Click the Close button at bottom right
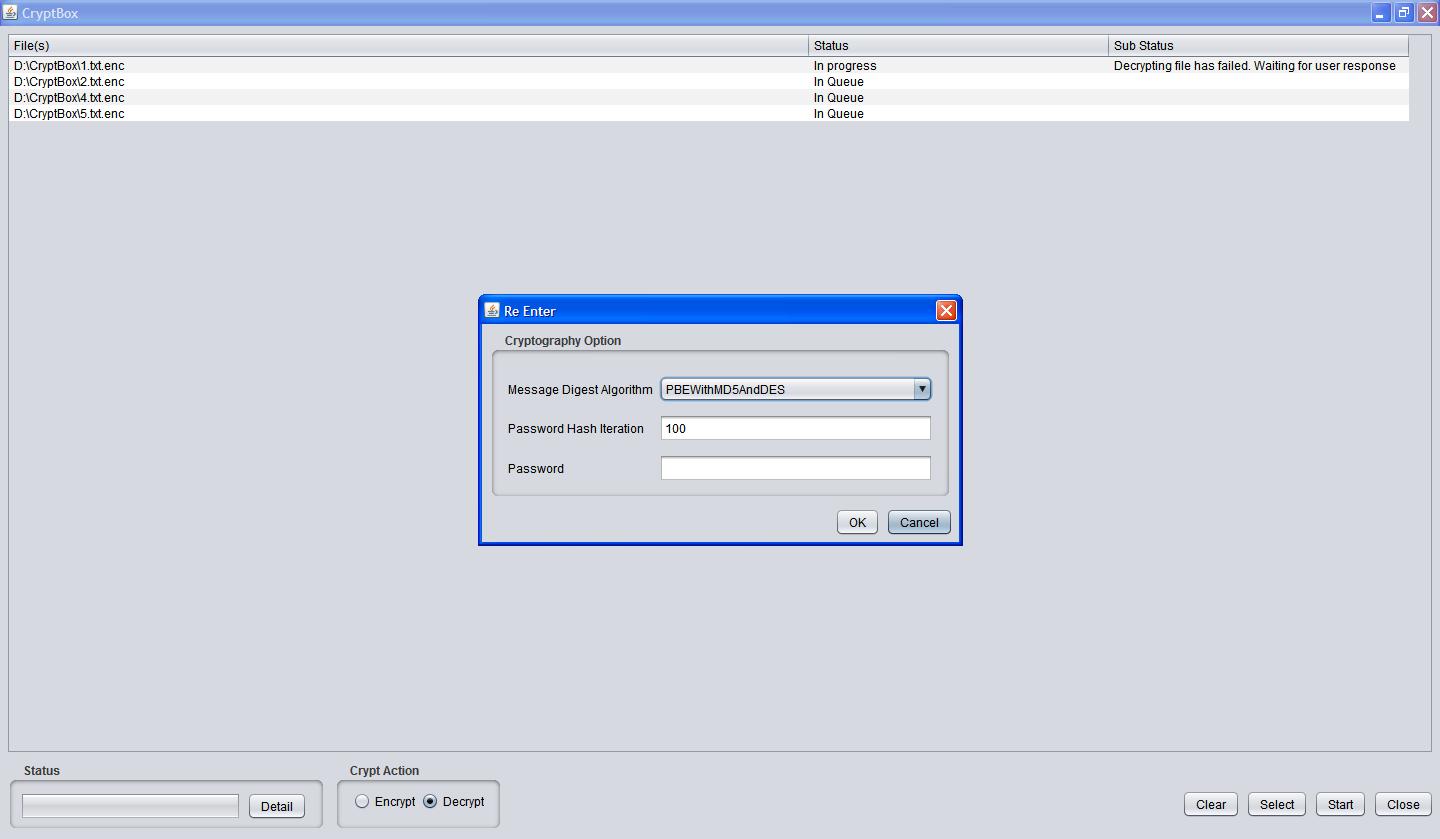The height and width of the screenshot is (839, 1440). tap(1403, 804)
